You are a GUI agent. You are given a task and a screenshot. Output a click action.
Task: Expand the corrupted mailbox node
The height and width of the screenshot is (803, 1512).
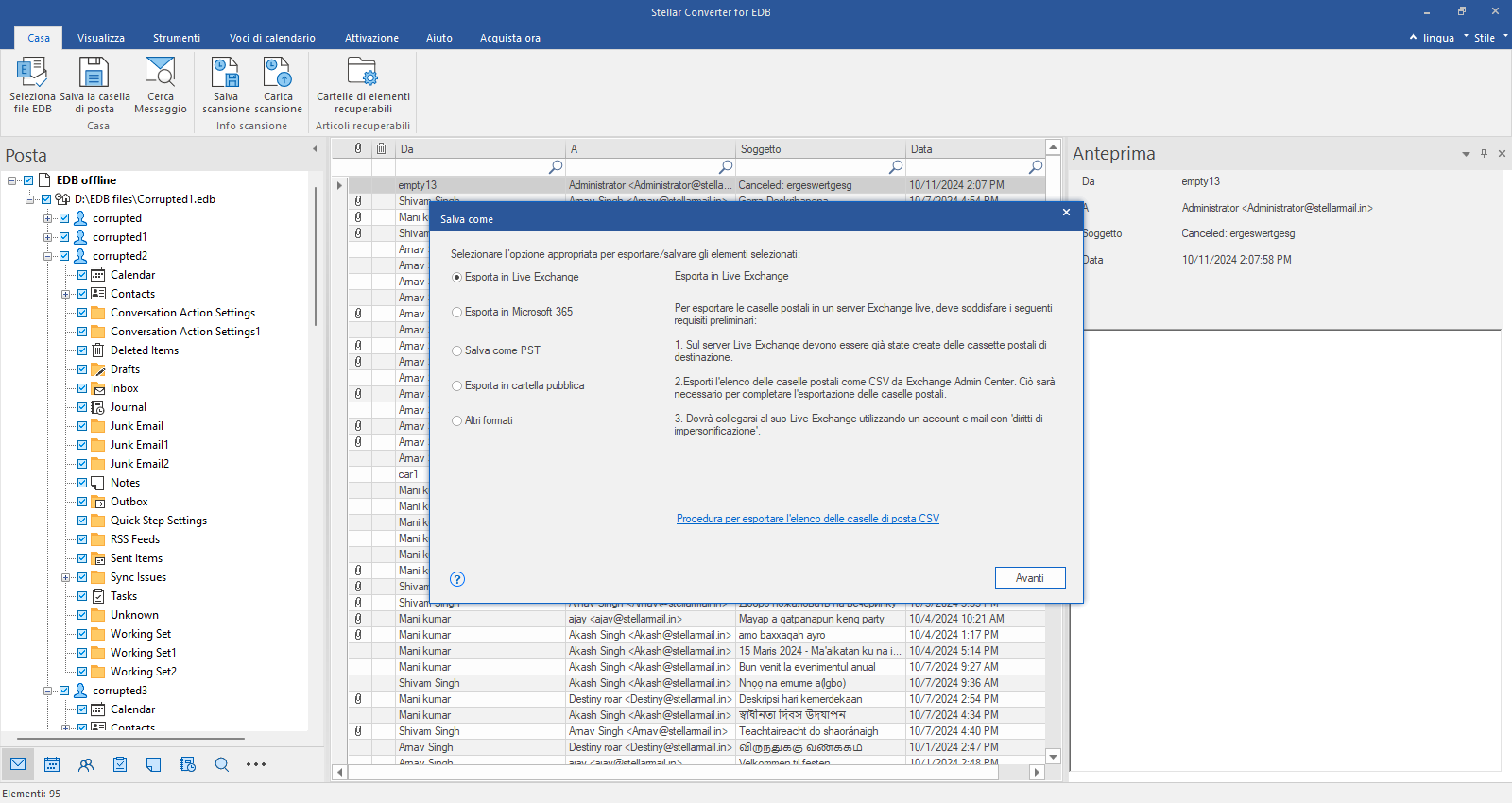[47, 218]
